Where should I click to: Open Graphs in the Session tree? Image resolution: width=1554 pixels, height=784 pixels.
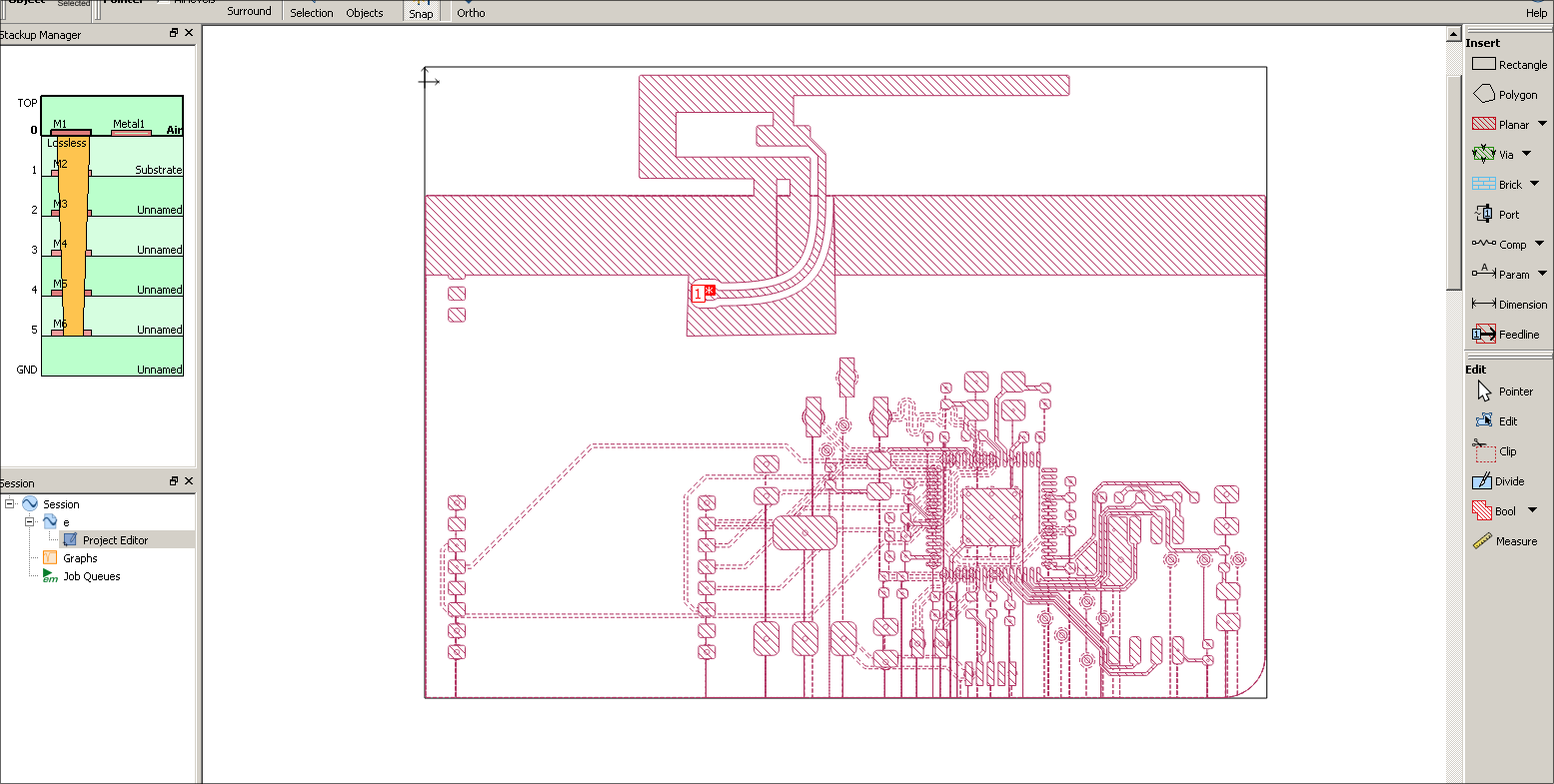80,558
